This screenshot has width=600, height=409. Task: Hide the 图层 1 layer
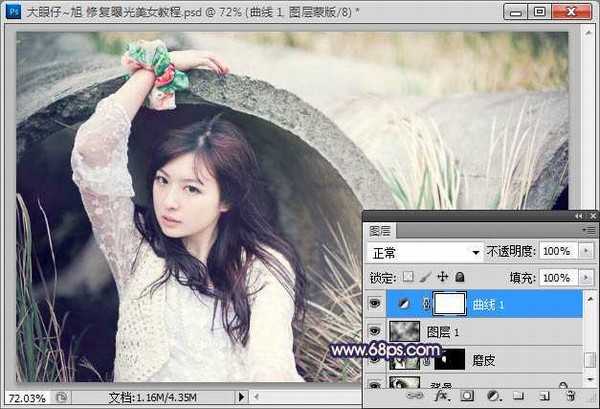[x=375, y=331]
